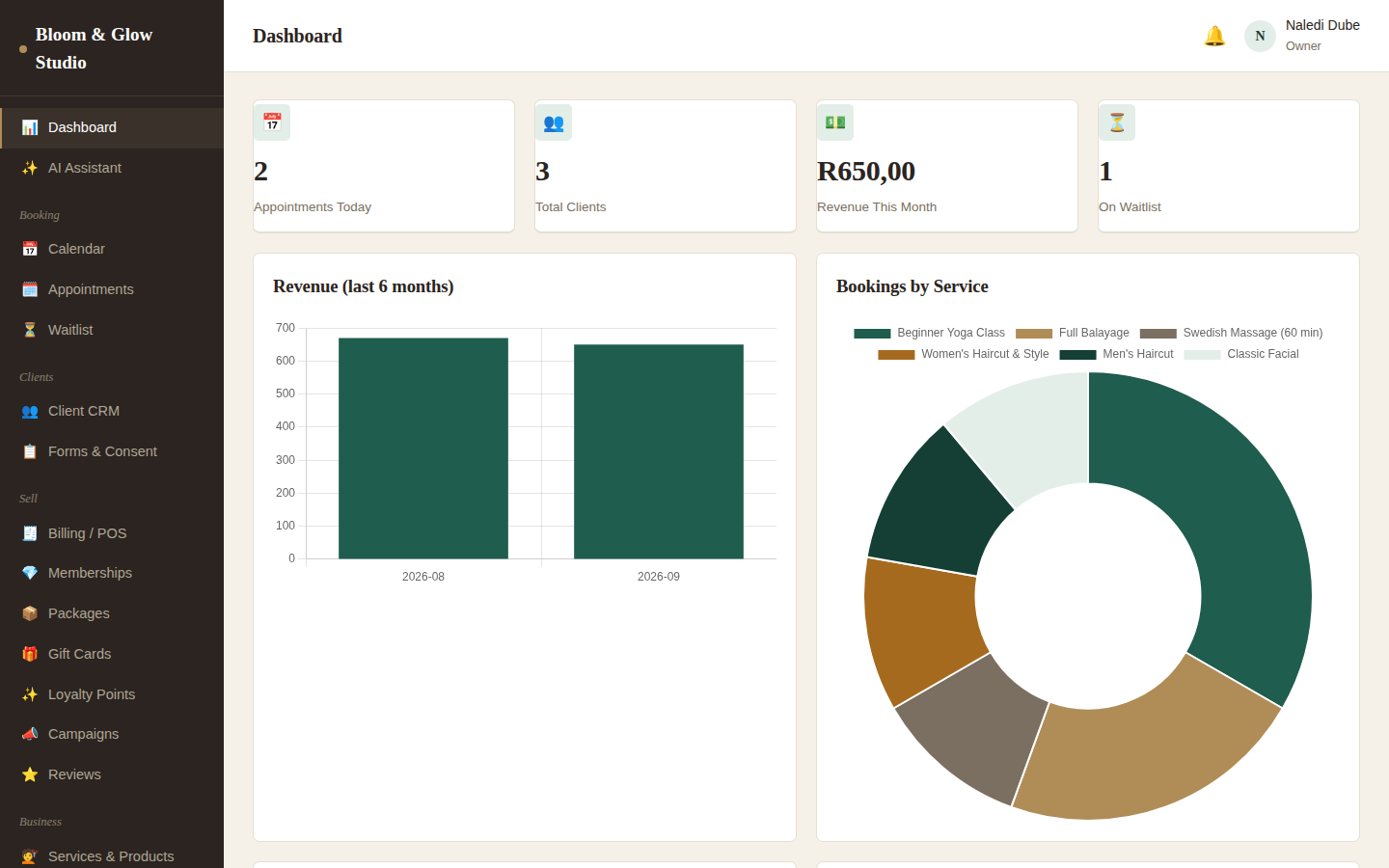Click the calendar icon on Appointments Today card
The width and height of the screenshot is (1389, 868).
tap(272, 122)
